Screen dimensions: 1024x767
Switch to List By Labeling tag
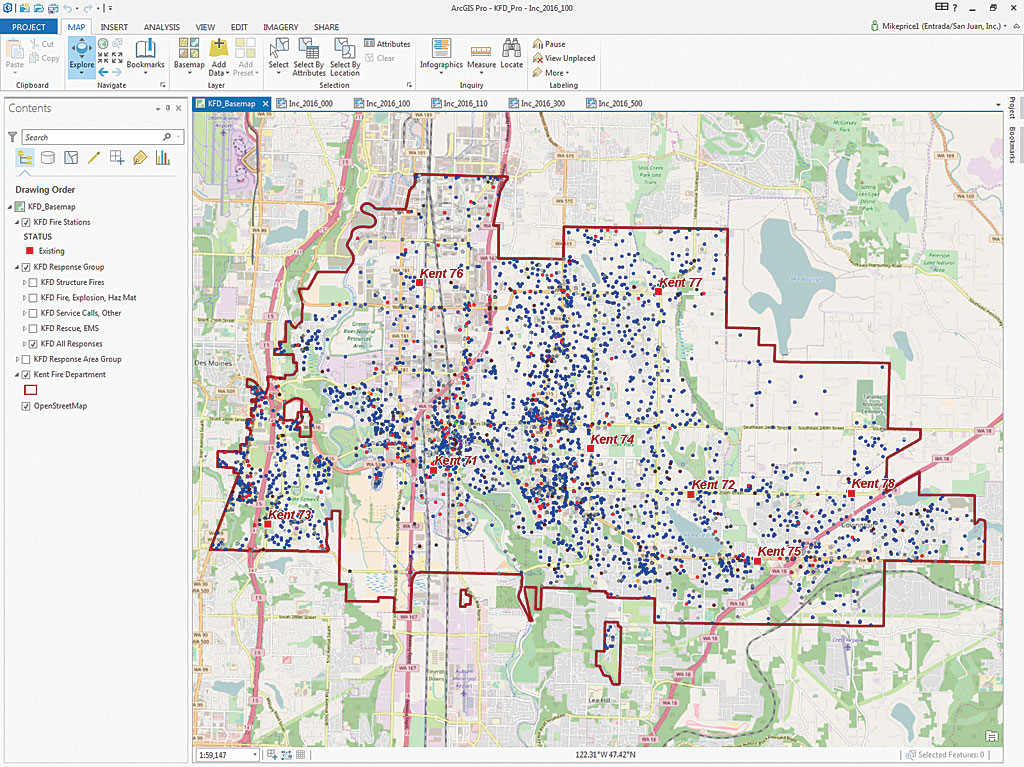click(x=140, y=157)
